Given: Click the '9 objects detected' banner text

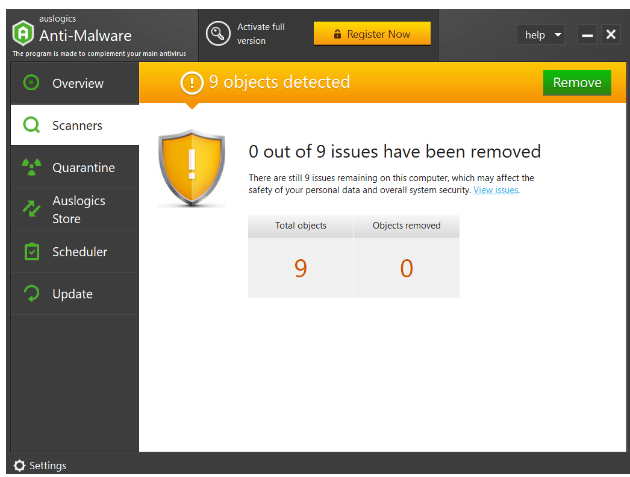Looking at the screenshot, I should (x=279, y=82).
